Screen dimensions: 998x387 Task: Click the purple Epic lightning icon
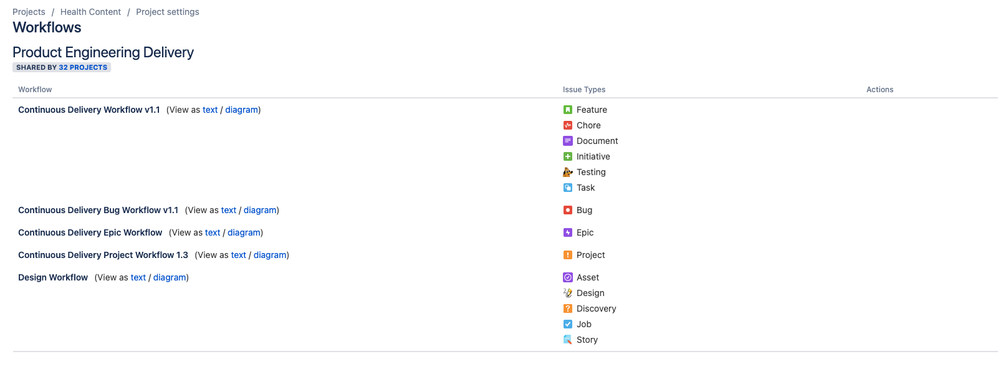(568, 232)
